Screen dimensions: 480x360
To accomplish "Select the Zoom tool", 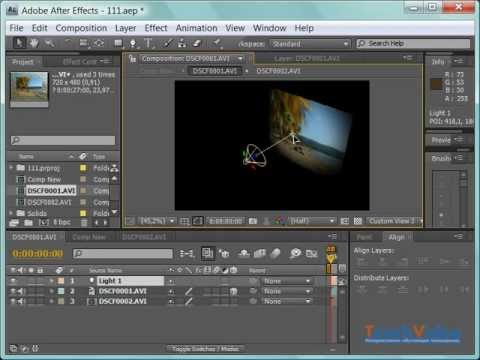I will (x=50, y=43).
